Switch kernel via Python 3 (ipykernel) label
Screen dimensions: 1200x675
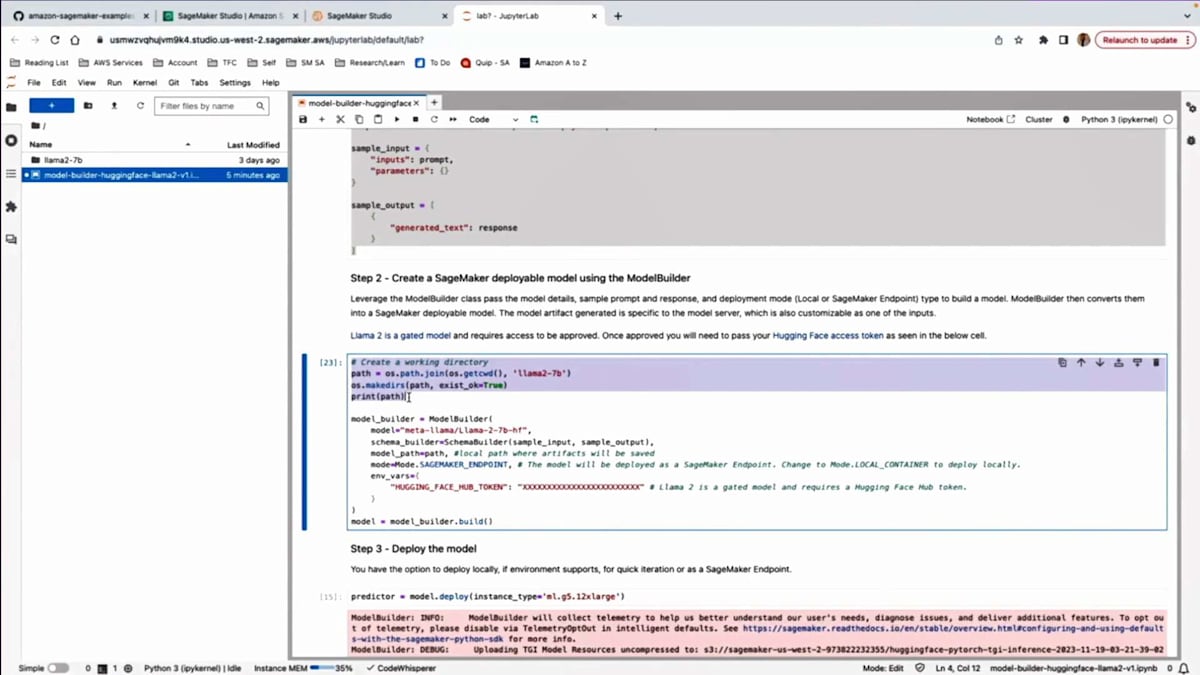(x=1119, y=119)
